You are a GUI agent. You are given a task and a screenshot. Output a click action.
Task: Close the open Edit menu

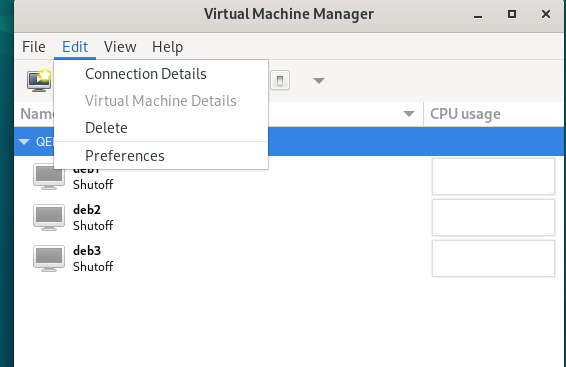(x=75, y=47)
